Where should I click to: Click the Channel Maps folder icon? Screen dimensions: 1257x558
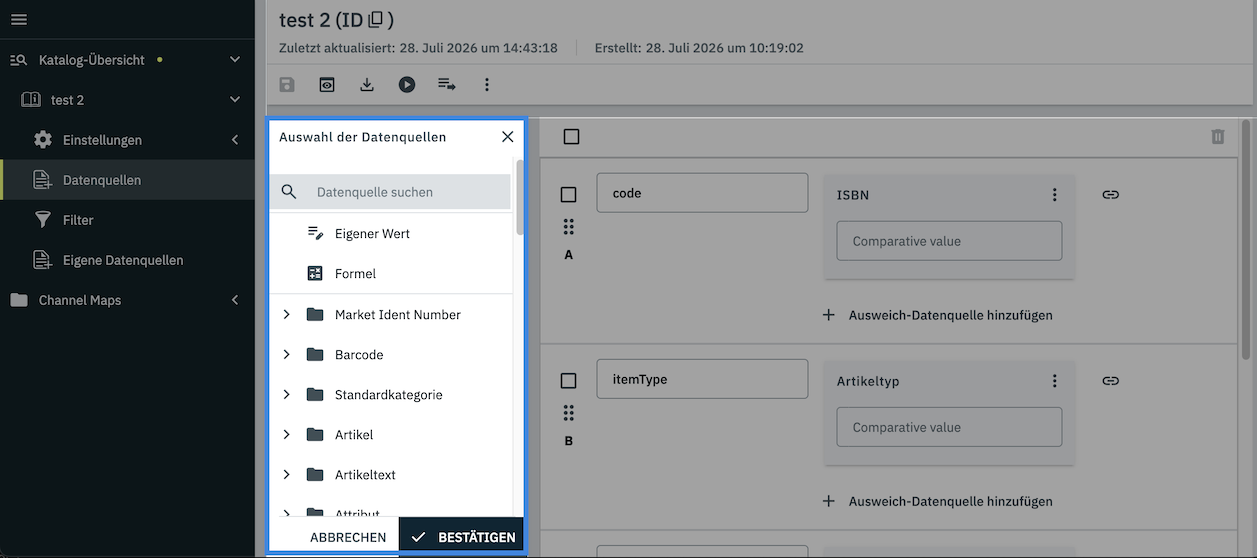tap(19, 300)
